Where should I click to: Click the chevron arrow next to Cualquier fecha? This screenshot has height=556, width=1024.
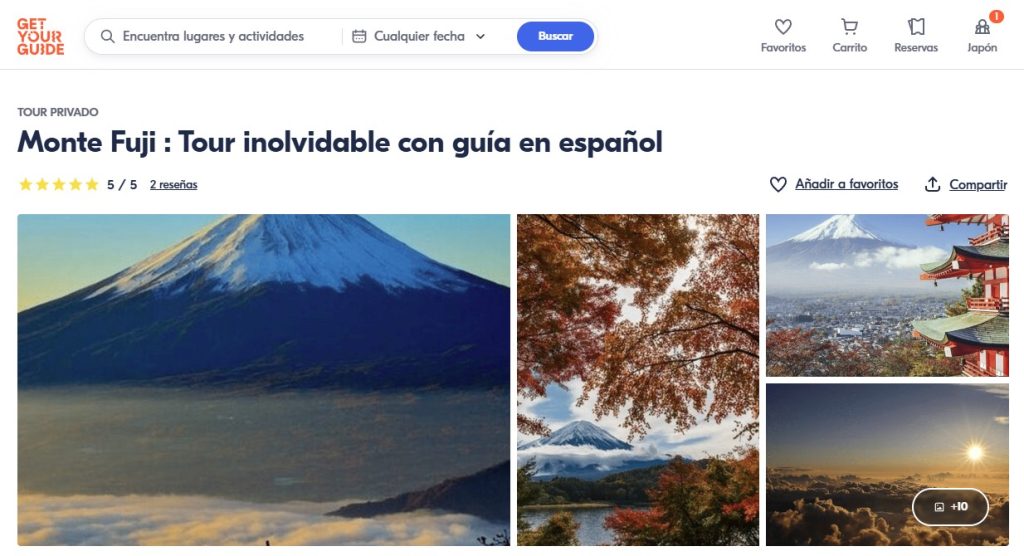click(x=481, y=37)
